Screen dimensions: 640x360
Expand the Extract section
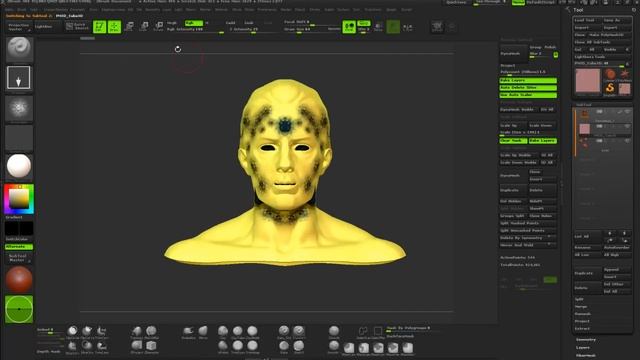pyautogui.click(x=582, y=329)
